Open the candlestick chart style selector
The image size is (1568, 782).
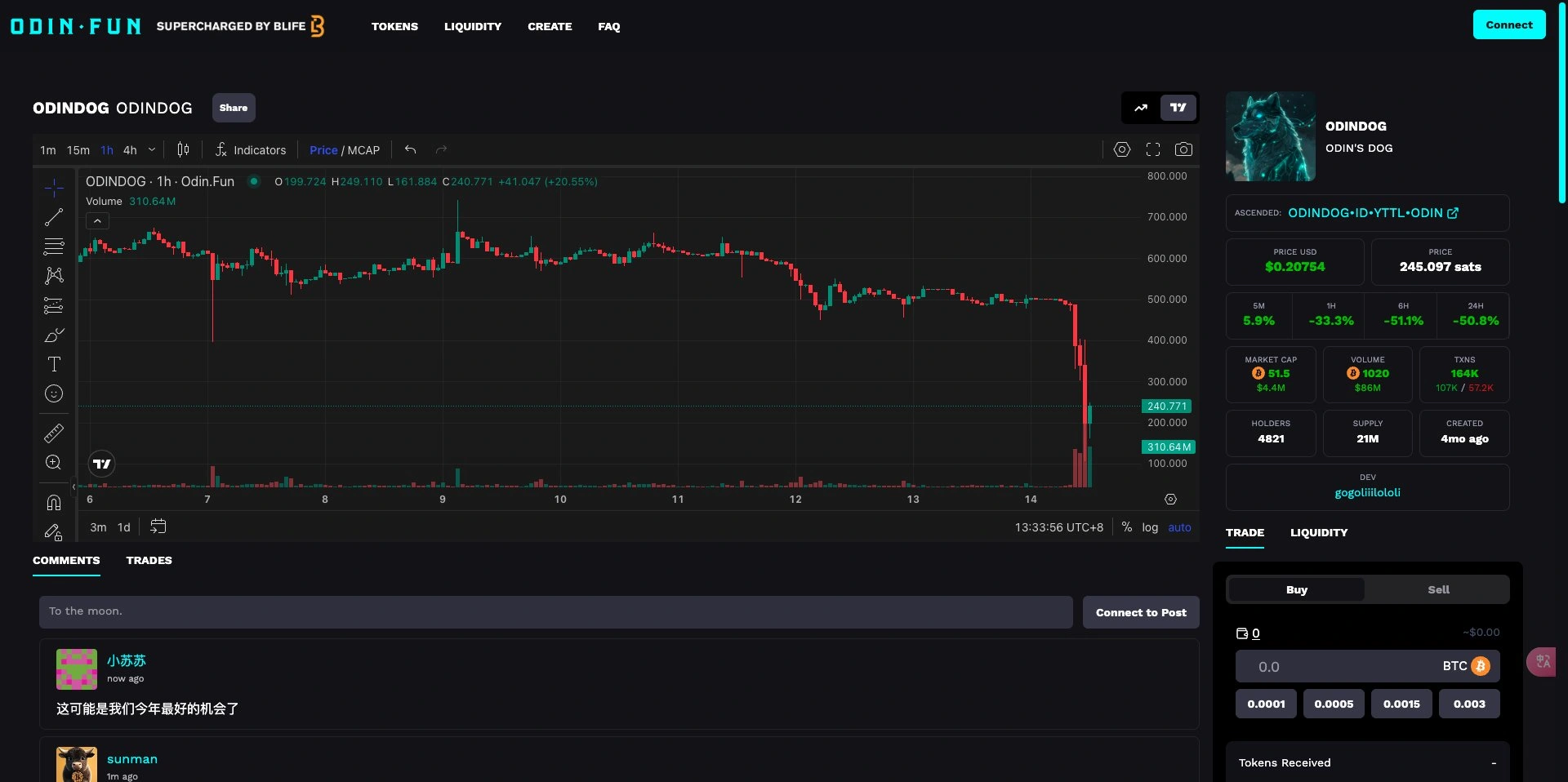click(x=183, y=149)
